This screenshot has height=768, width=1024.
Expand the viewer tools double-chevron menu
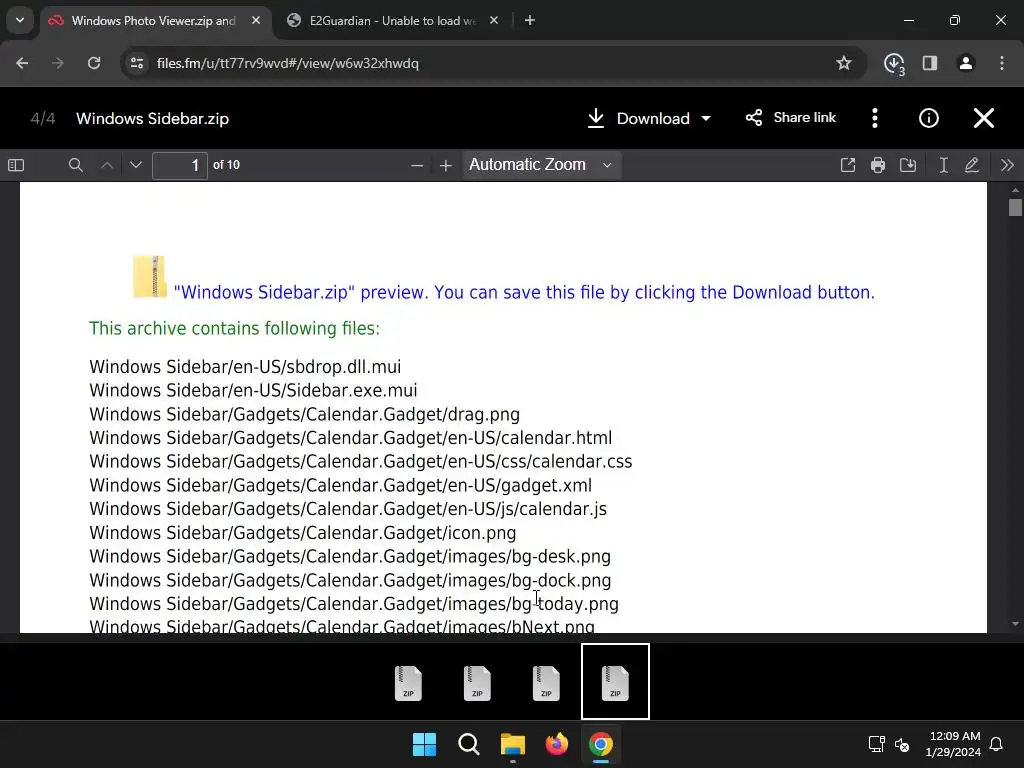(x=1007, y=165)
